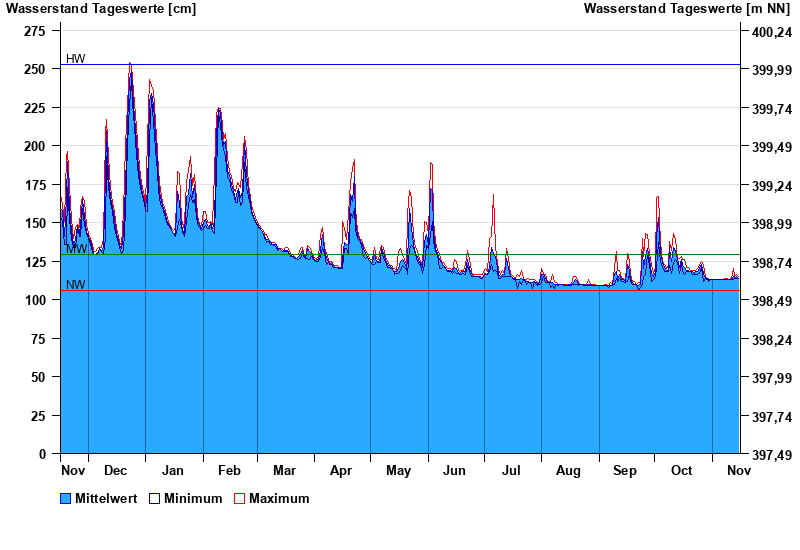Viewport: 800px width, 550px height.
Task: Click the red-outlined Maximum legend box
Action: (239, 498)
